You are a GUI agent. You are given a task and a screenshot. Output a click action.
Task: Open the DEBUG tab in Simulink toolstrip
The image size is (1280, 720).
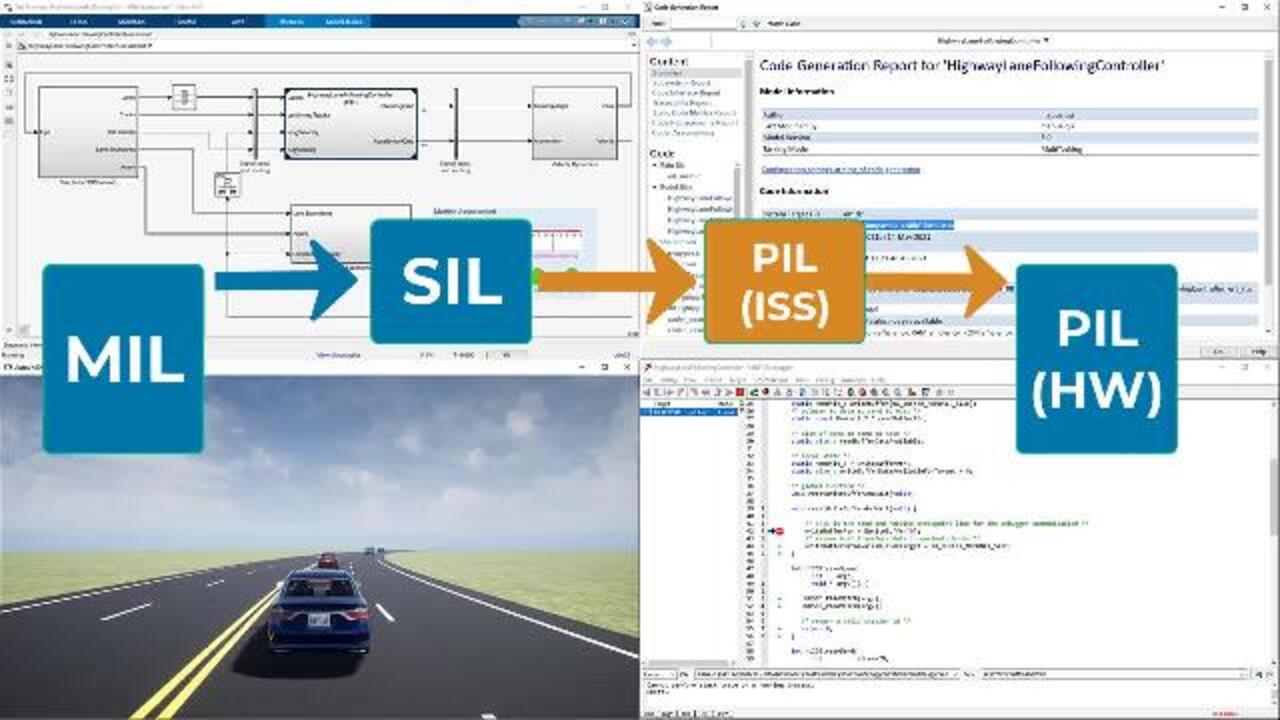78,20
